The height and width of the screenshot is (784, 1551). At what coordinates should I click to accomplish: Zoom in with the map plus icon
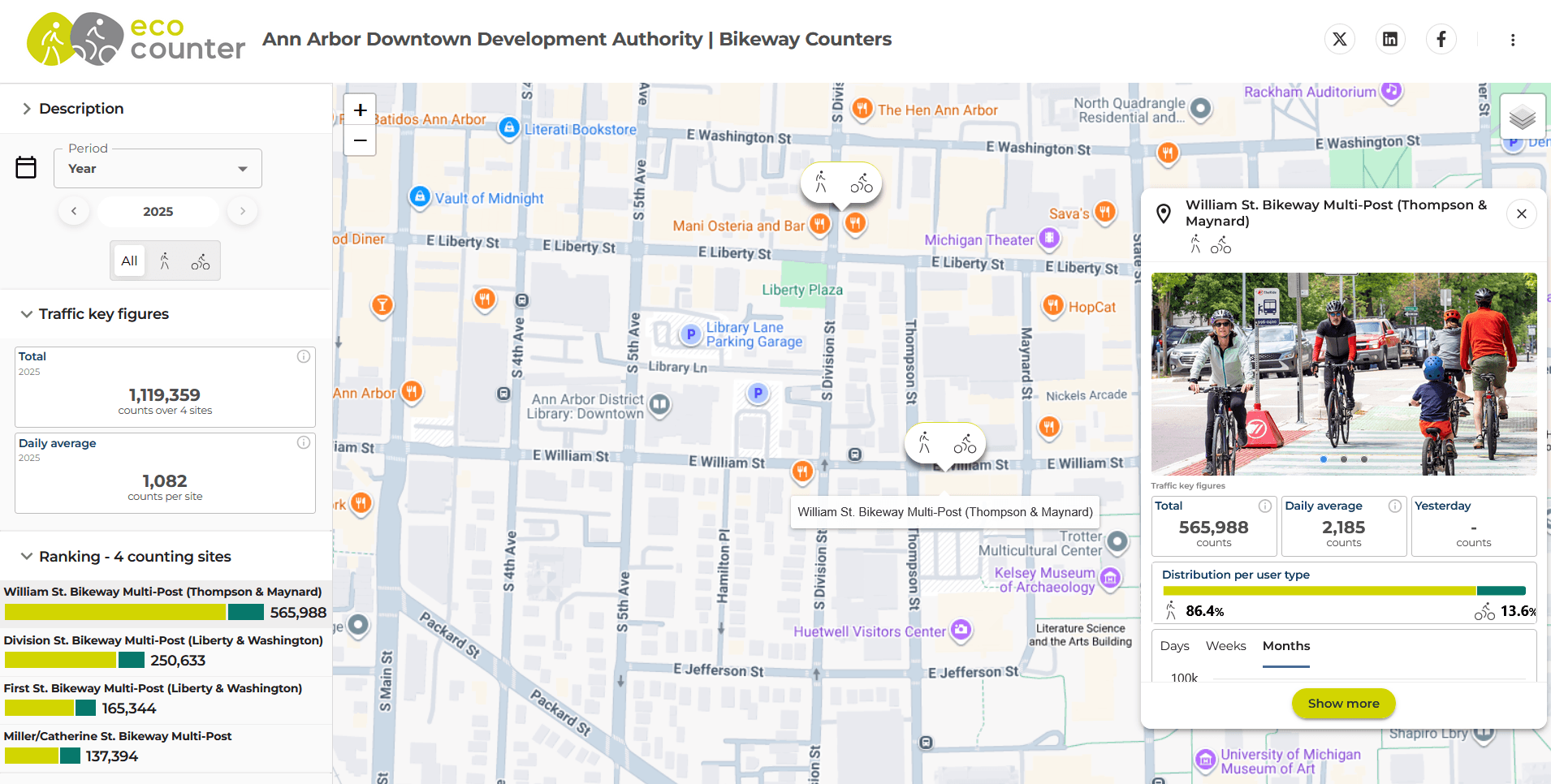pyautogui.click(x=360, y=110)
